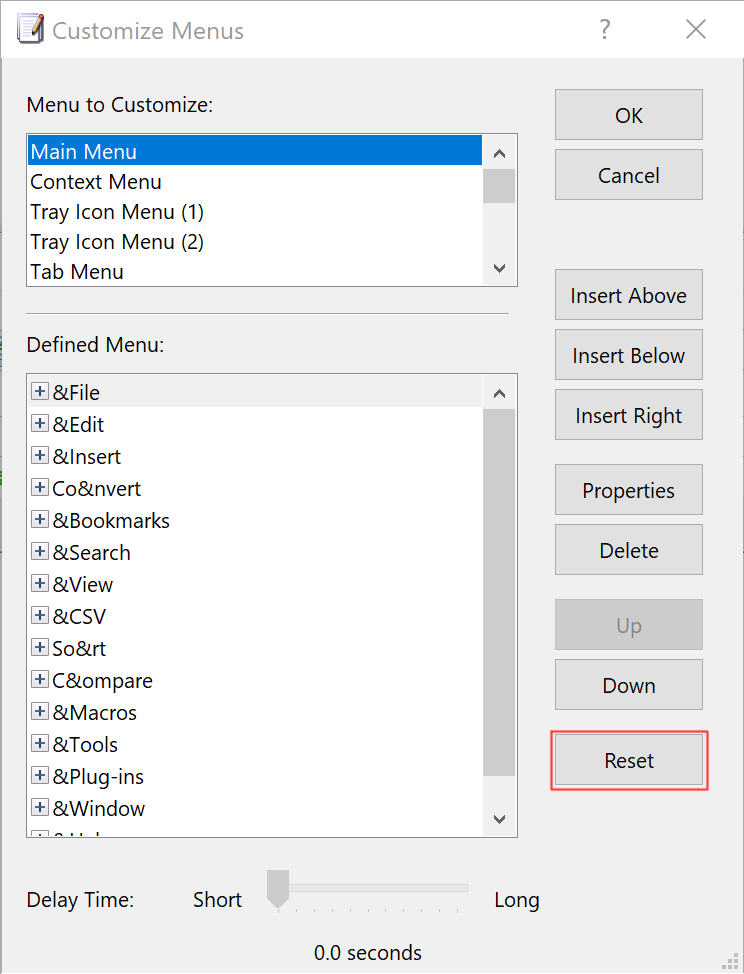Click the question mark help button

(605, 29)
